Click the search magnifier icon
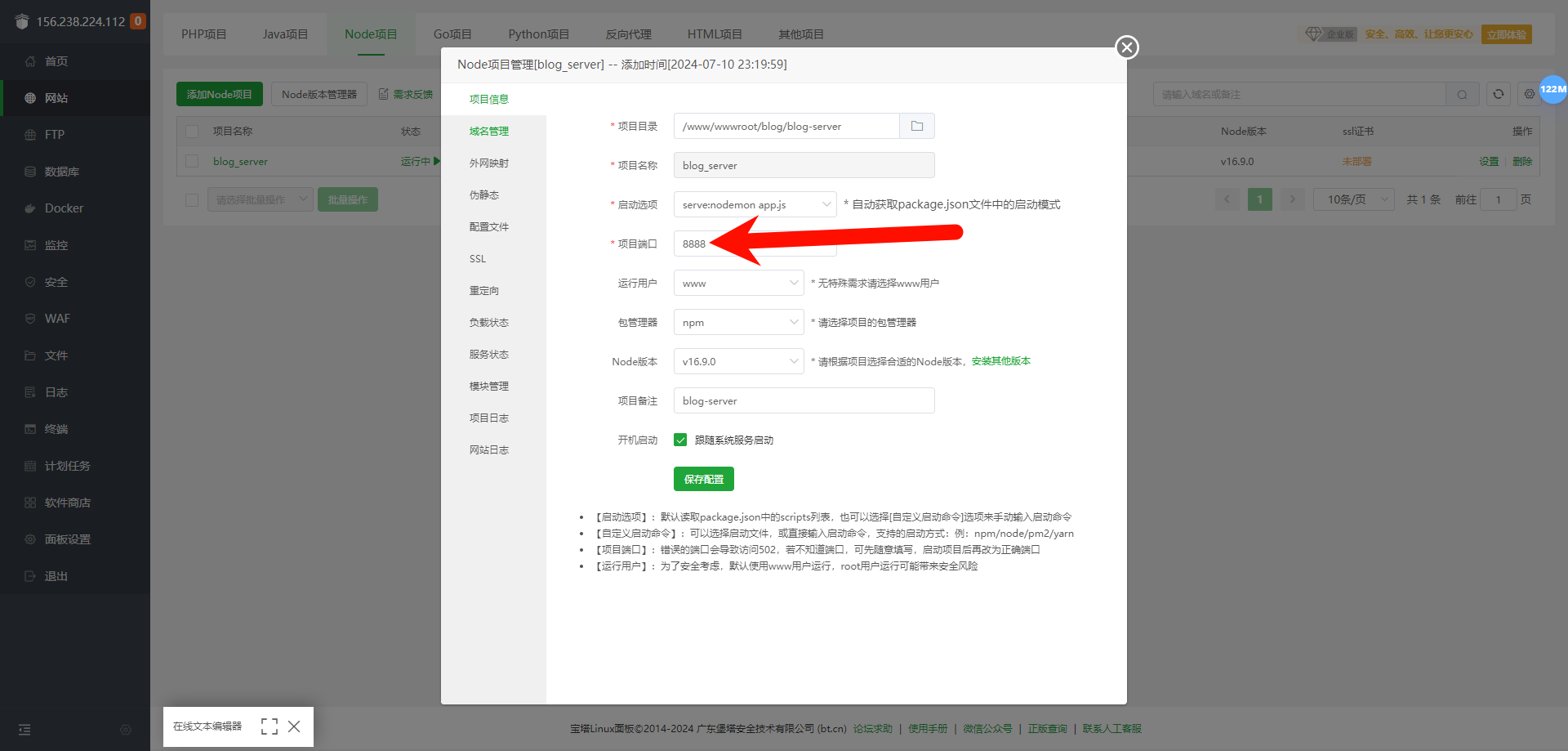Image resolution: width=1568 pixels, height=751 pixels. click(x=1462, y=95)
